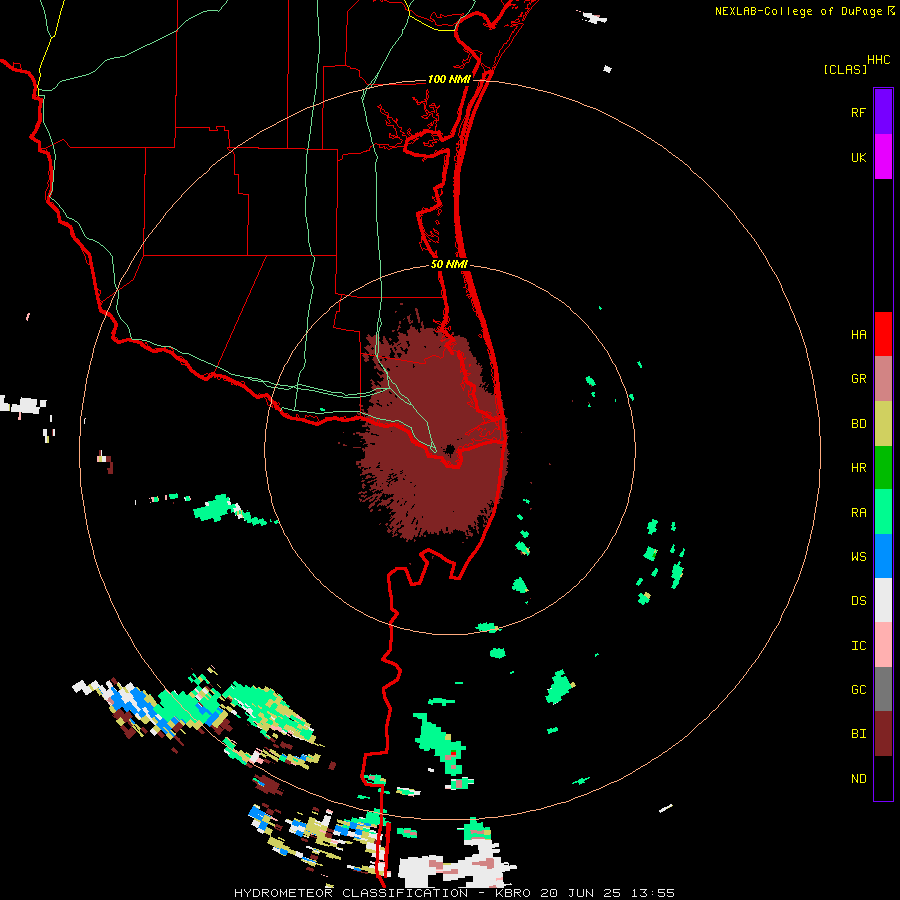
Task: Click the BI legend label
Action: 858,734
